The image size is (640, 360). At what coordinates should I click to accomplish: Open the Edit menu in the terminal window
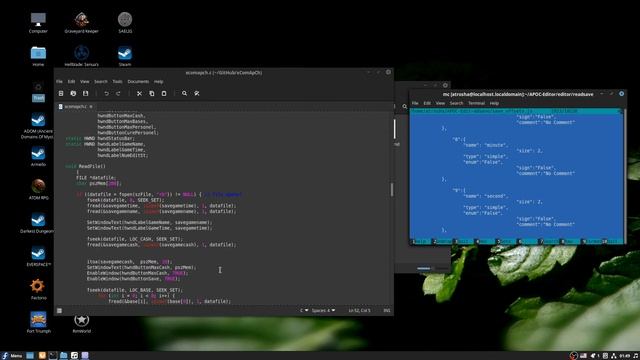point(427,103)
